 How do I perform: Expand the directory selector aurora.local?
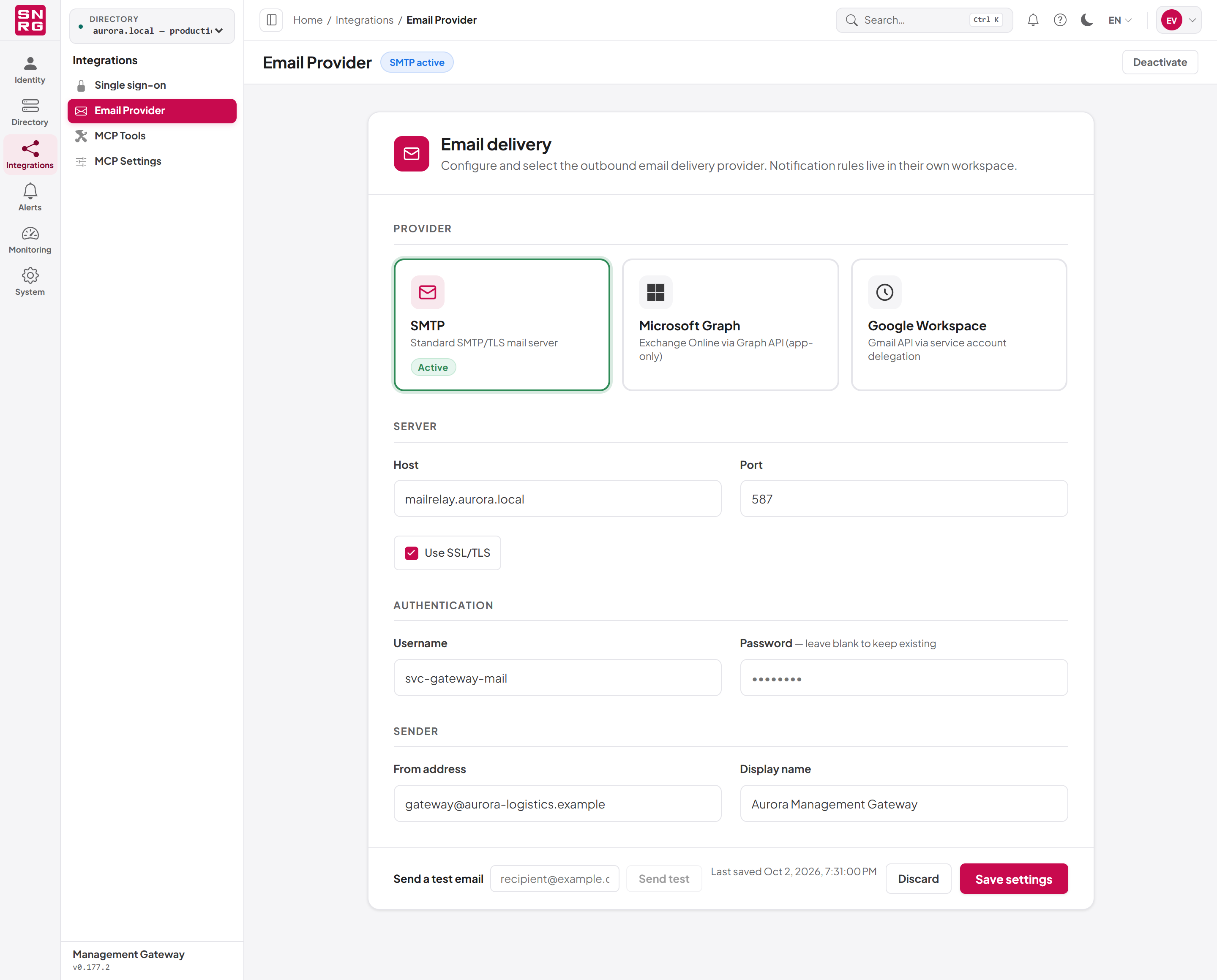pos(152,26)
